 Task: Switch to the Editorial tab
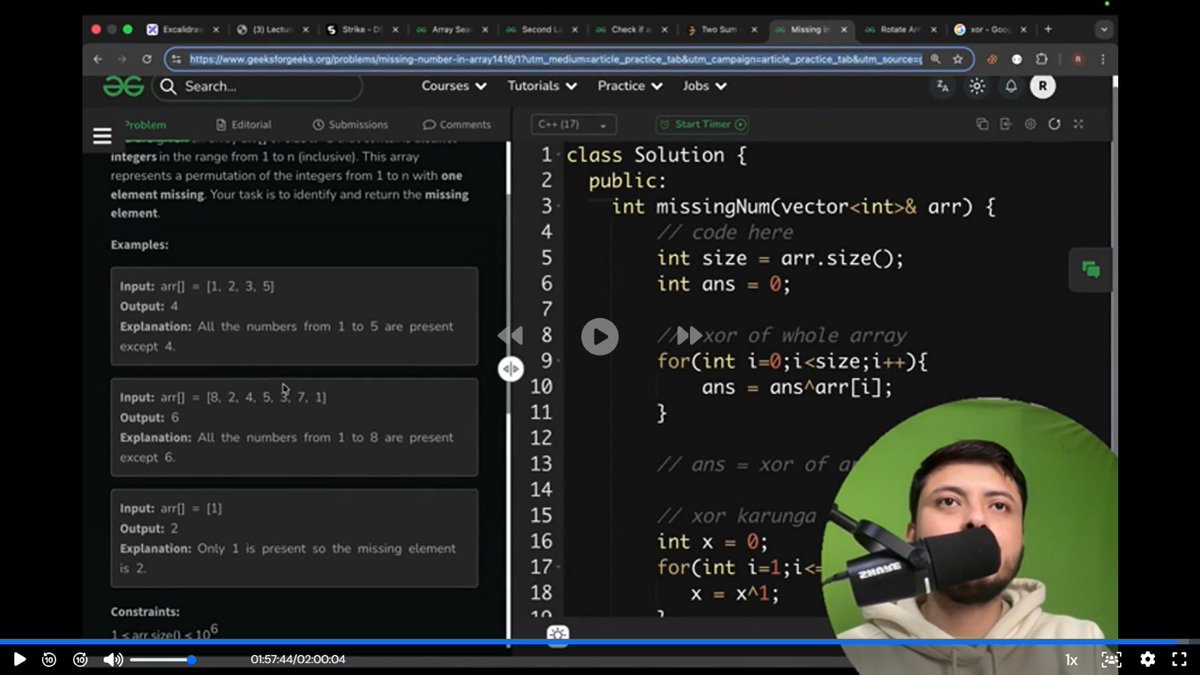click(244, 125)
